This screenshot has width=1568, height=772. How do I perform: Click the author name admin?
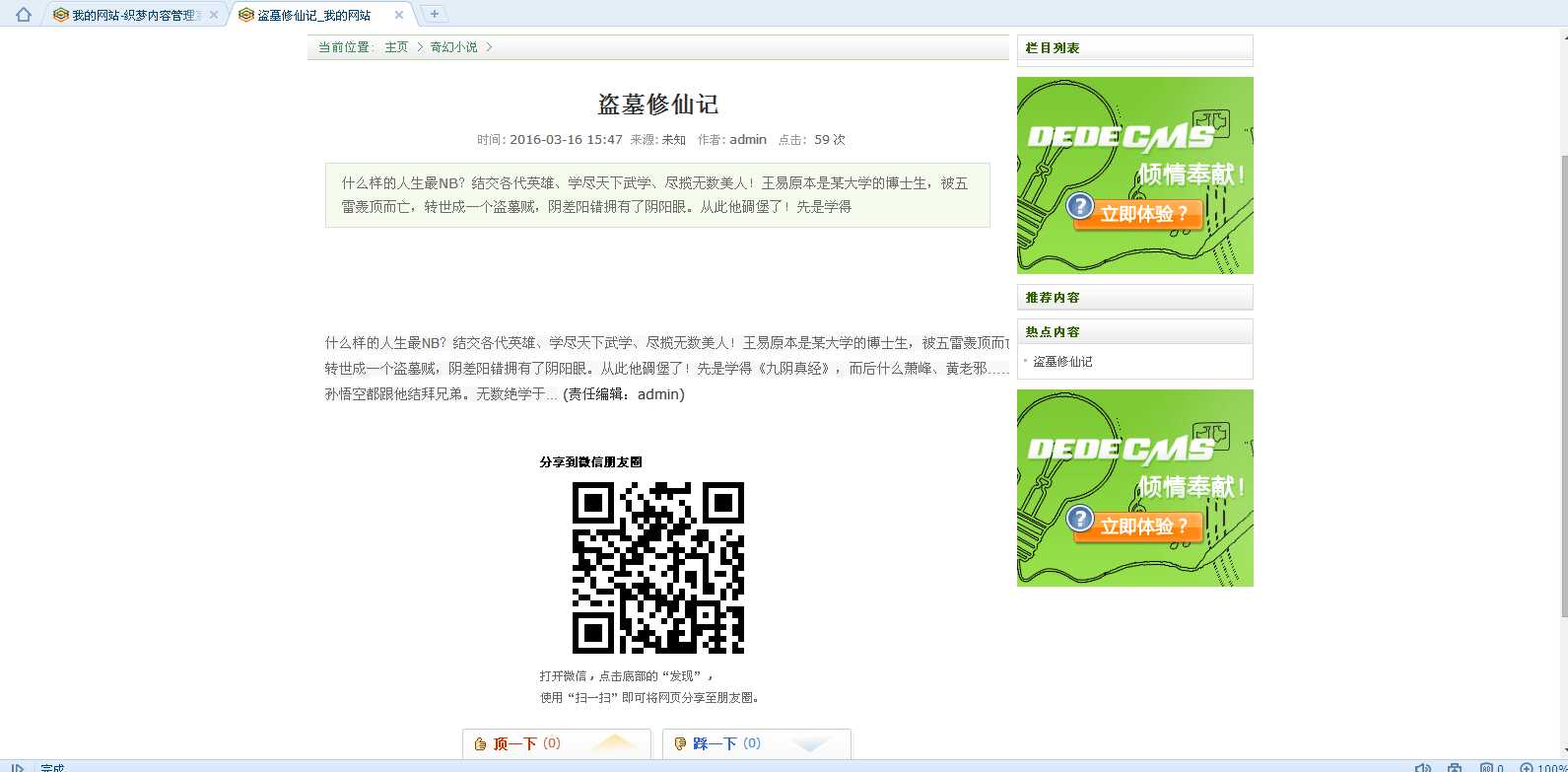click(x=748, y=140)
